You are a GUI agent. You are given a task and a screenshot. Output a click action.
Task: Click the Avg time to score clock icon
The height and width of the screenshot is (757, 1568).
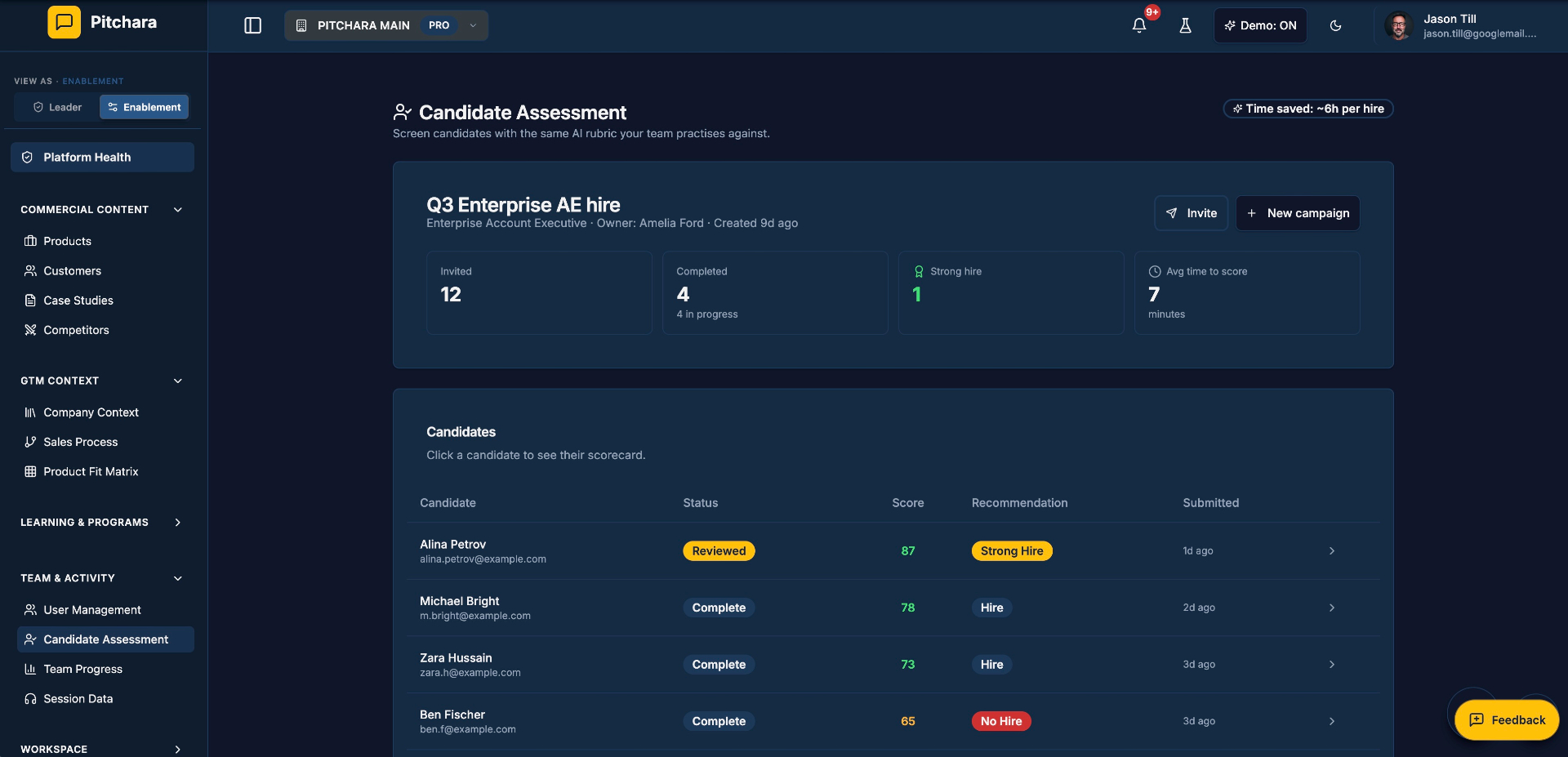point(1155,271)
